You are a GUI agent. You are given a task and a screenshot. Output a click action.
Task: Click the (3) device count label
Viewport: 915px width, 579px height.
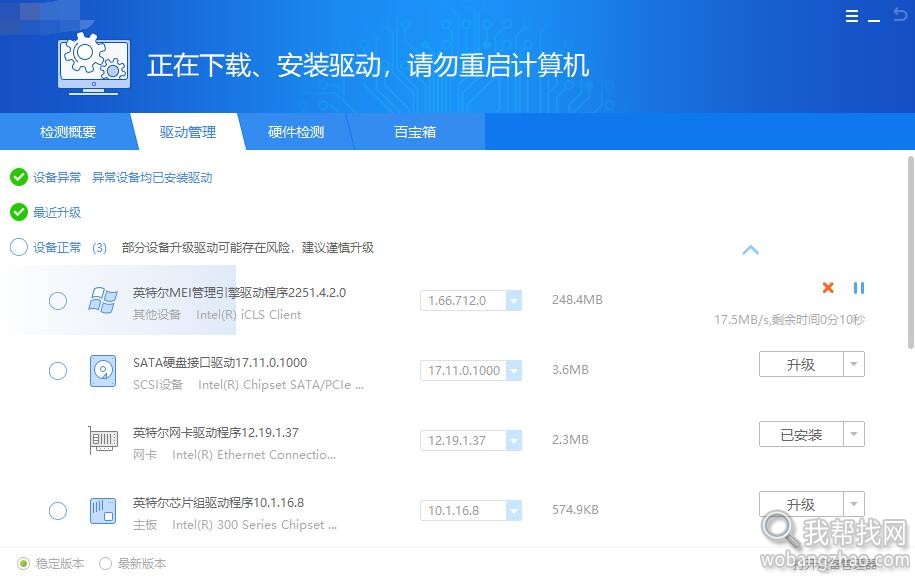point(99,247)
